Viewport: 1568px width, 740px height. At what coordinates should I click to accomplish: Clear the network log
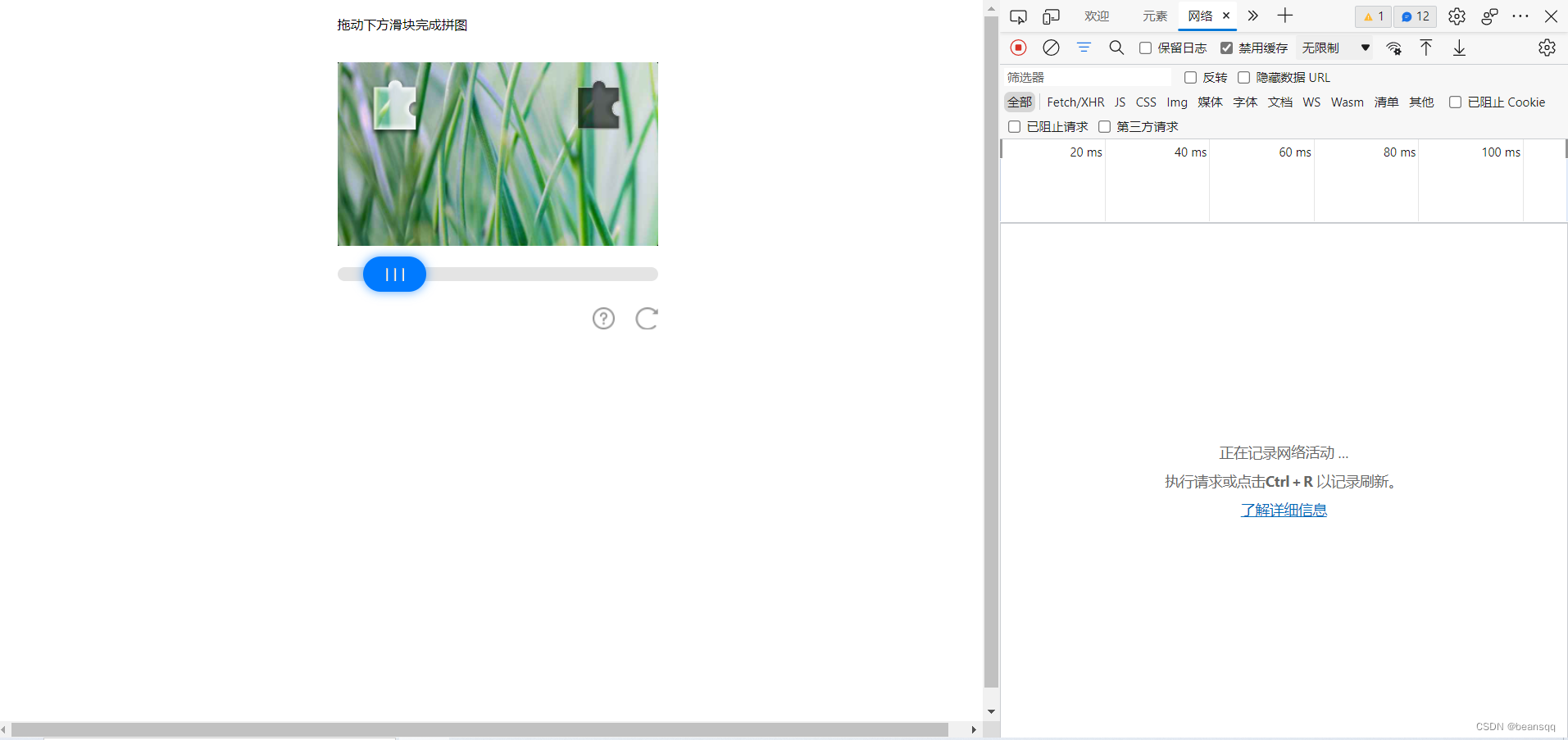[1051, 48]
